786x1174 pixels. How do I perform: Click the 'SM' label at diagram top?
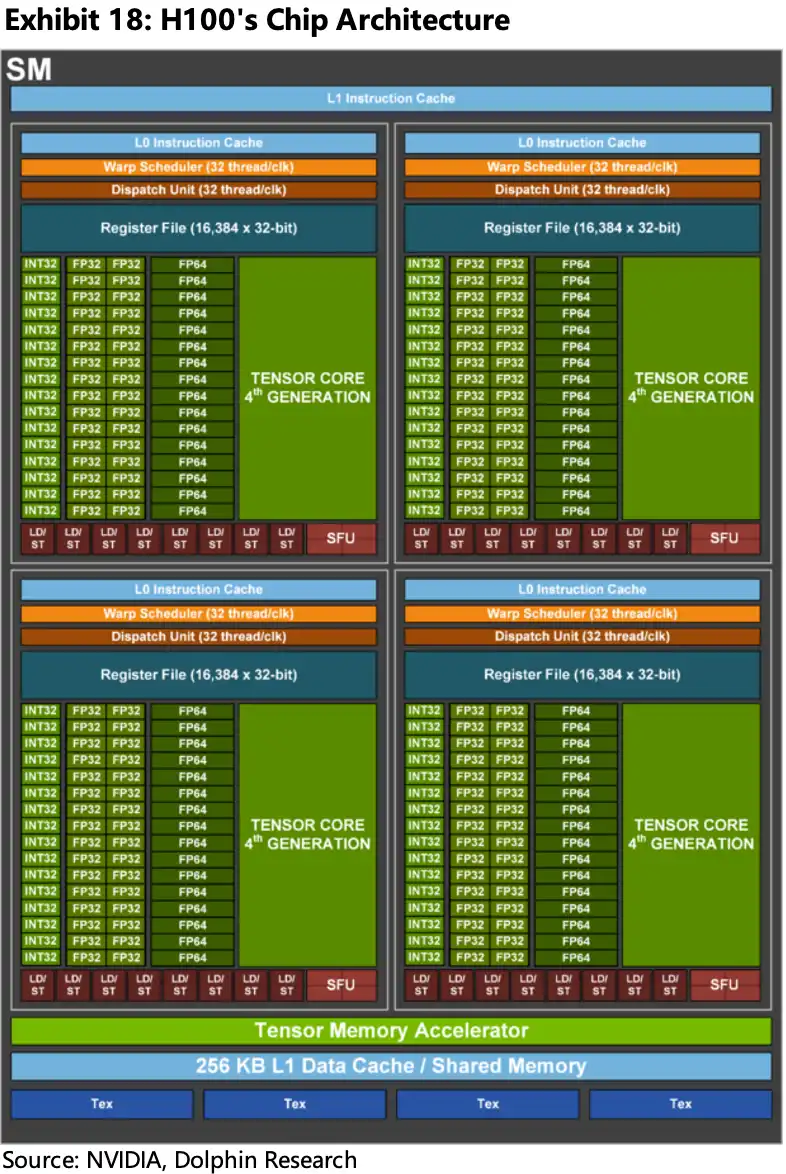click(29, 70)
